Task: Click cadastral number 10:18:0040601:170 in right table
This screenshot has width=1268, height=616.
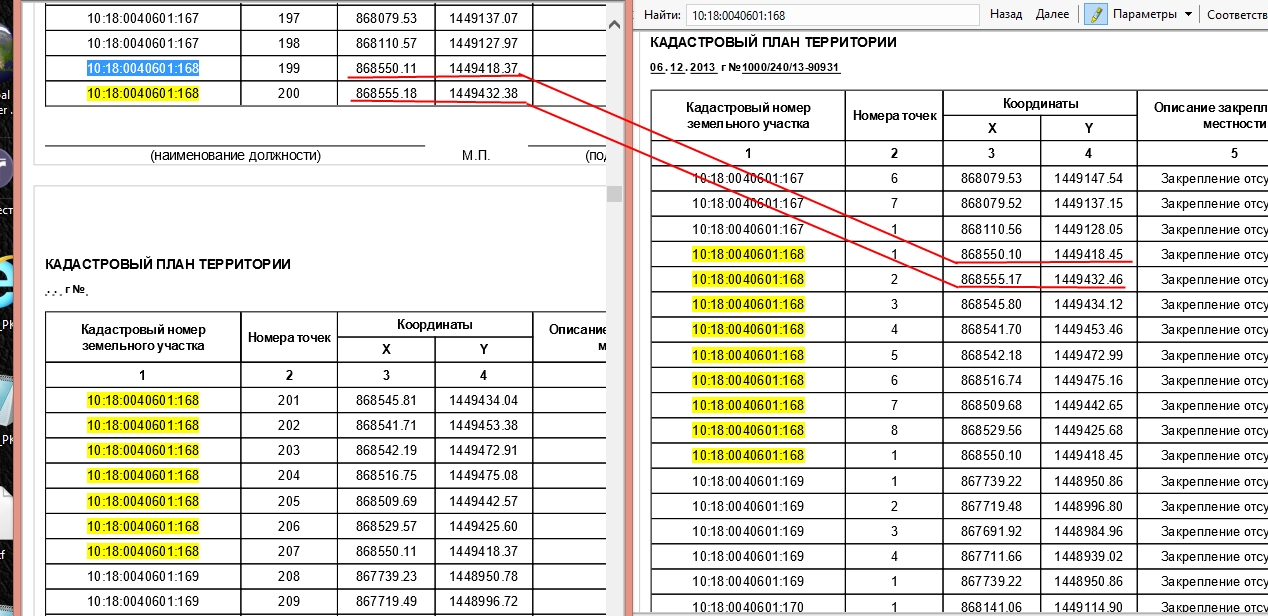Action: pos(748,606)
